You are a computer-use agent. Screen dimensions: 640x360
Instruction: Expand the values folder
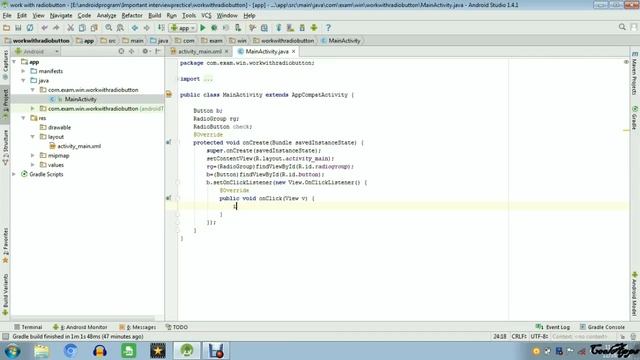click(33, 165)
